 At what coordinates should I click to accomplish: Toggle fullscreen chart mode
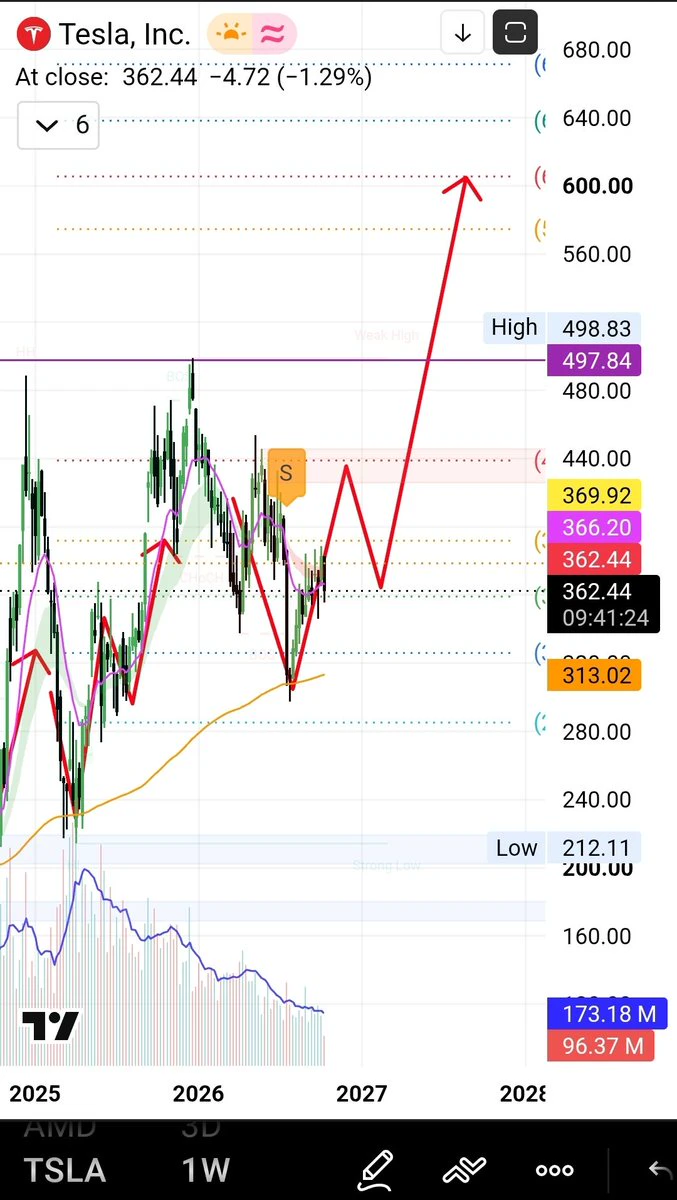(515, 33)
